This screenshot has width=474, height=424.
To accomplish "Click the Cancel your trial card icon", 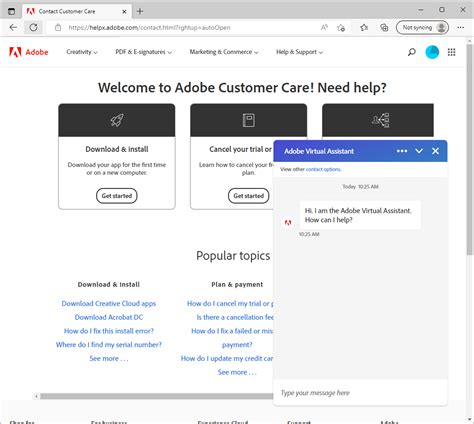I will pyautogui.click(x=248, y=120).
